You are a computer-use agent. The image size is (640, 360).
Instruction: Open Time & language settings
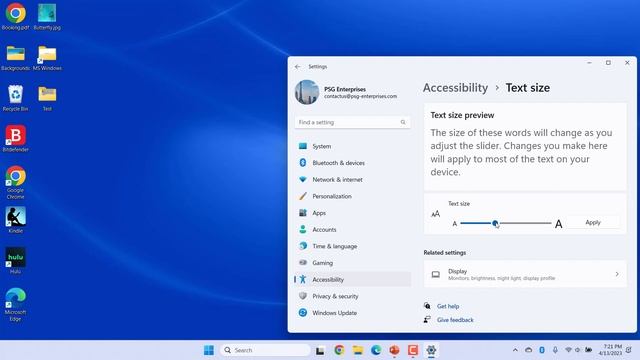[352, 247]
